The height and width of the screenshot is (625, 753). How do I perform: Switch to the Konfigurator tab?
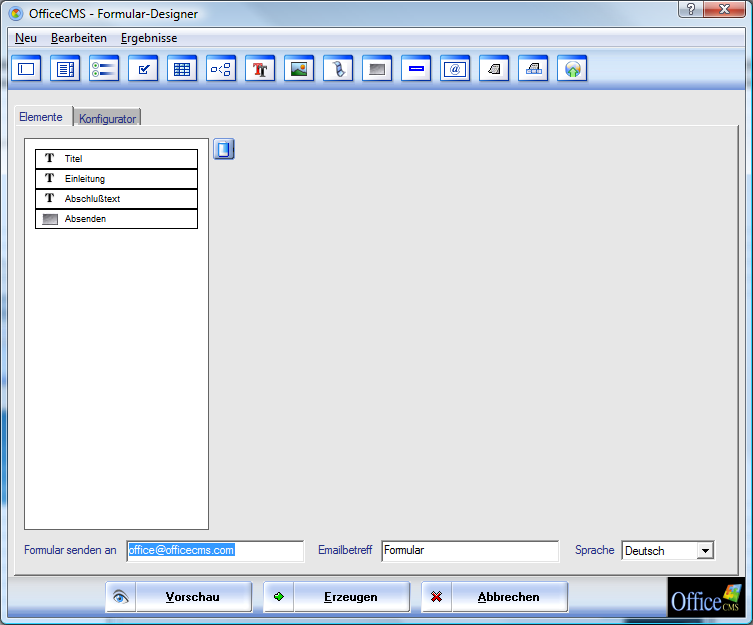point(108,118)
